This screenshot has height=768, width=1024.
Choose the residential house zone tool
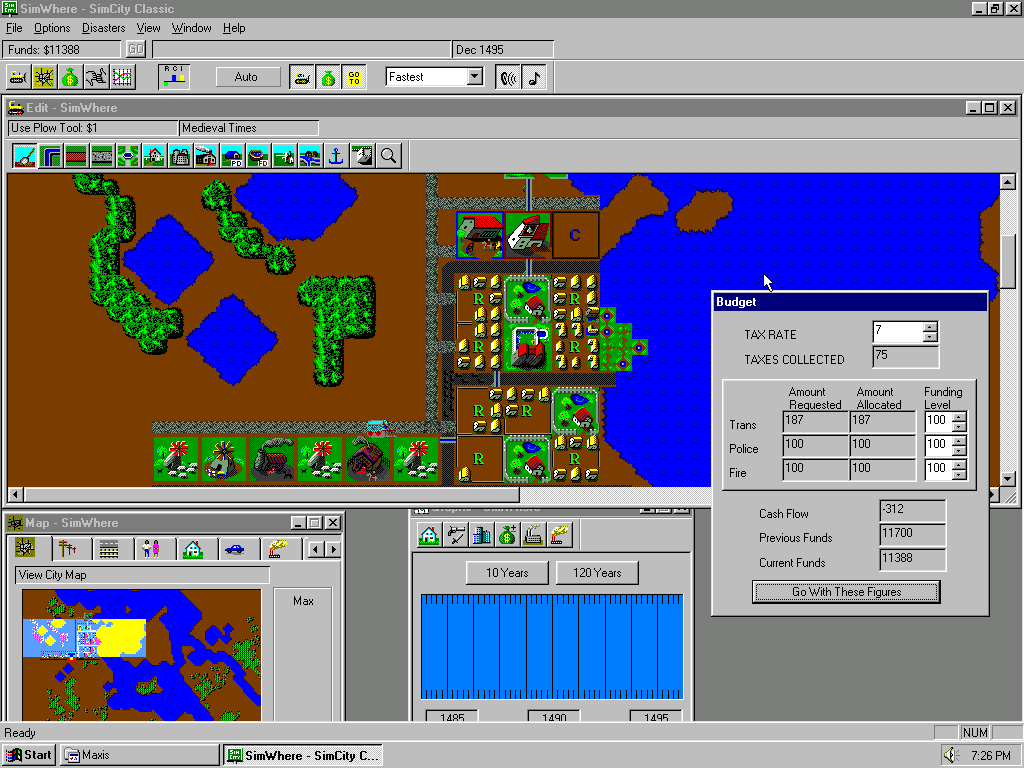click(x=154, y=156)
